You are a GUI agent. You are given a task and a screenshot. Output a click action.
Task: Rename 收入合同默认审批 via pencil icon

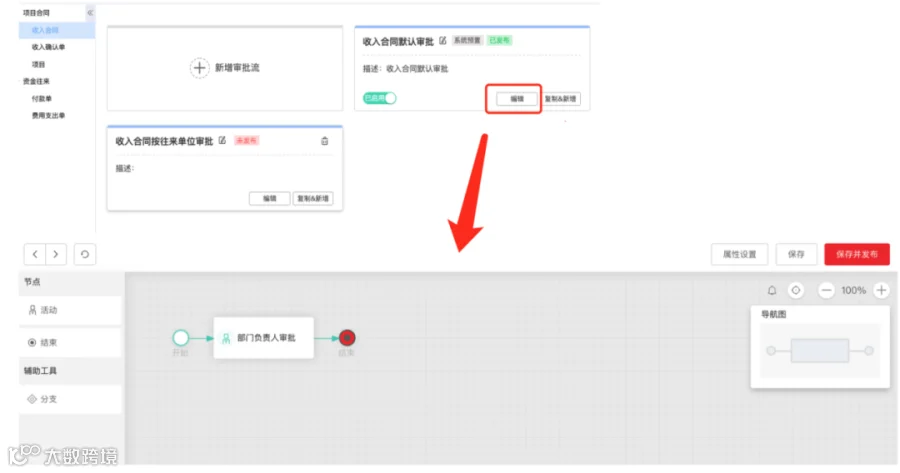[x=443, y=41]
